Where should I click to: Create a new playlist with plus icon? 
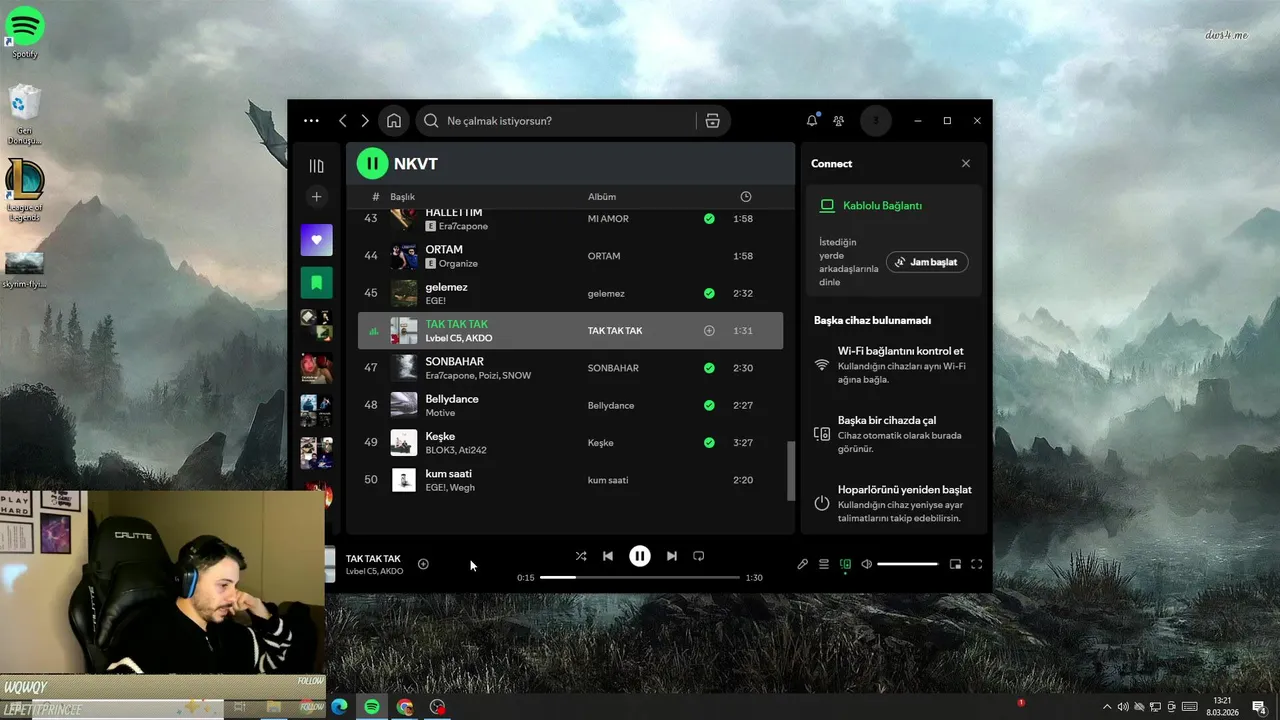pos(316,197)
